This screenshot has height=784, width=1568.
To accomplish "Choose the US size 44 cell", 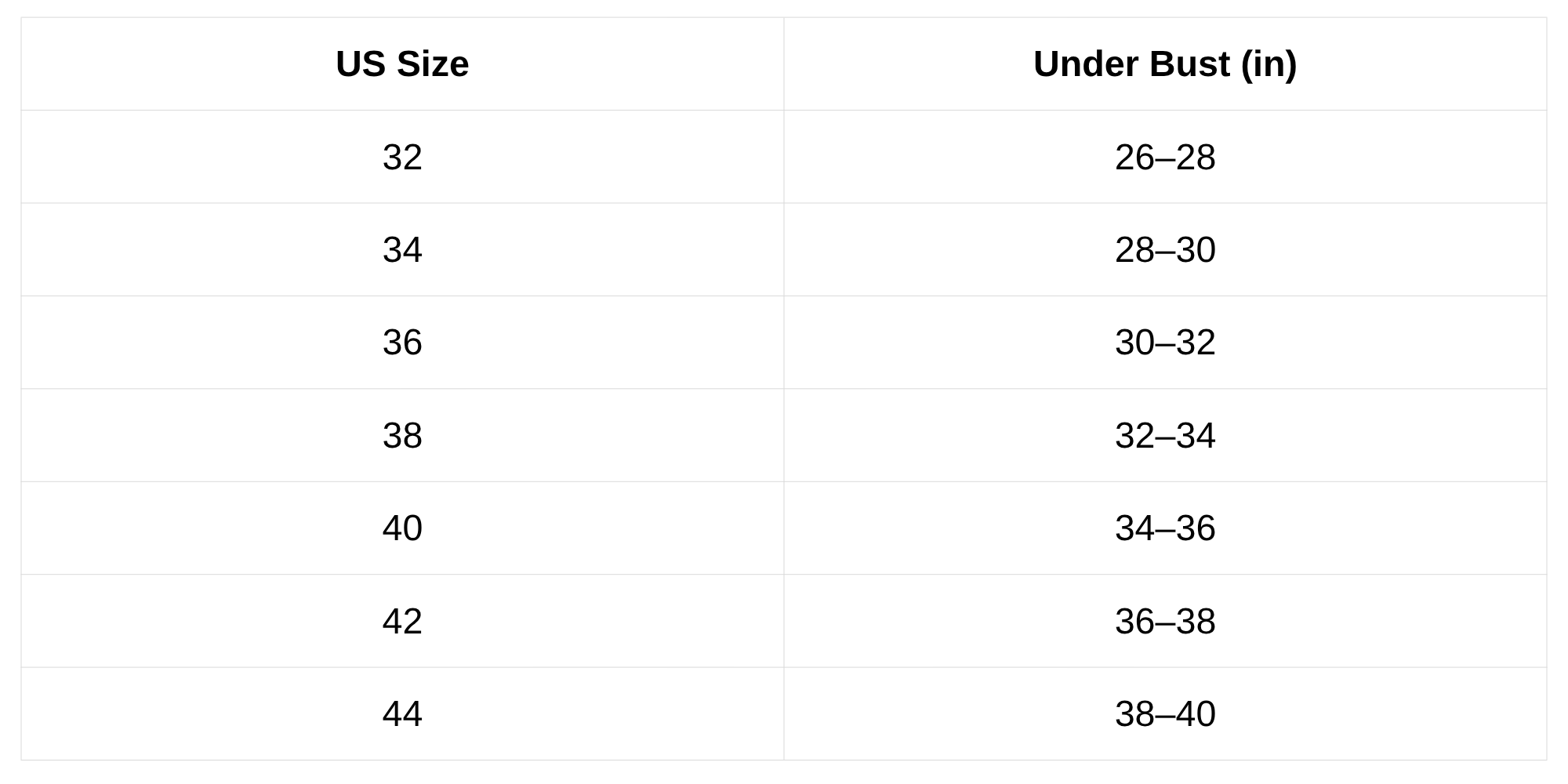I will coord(402,714).
